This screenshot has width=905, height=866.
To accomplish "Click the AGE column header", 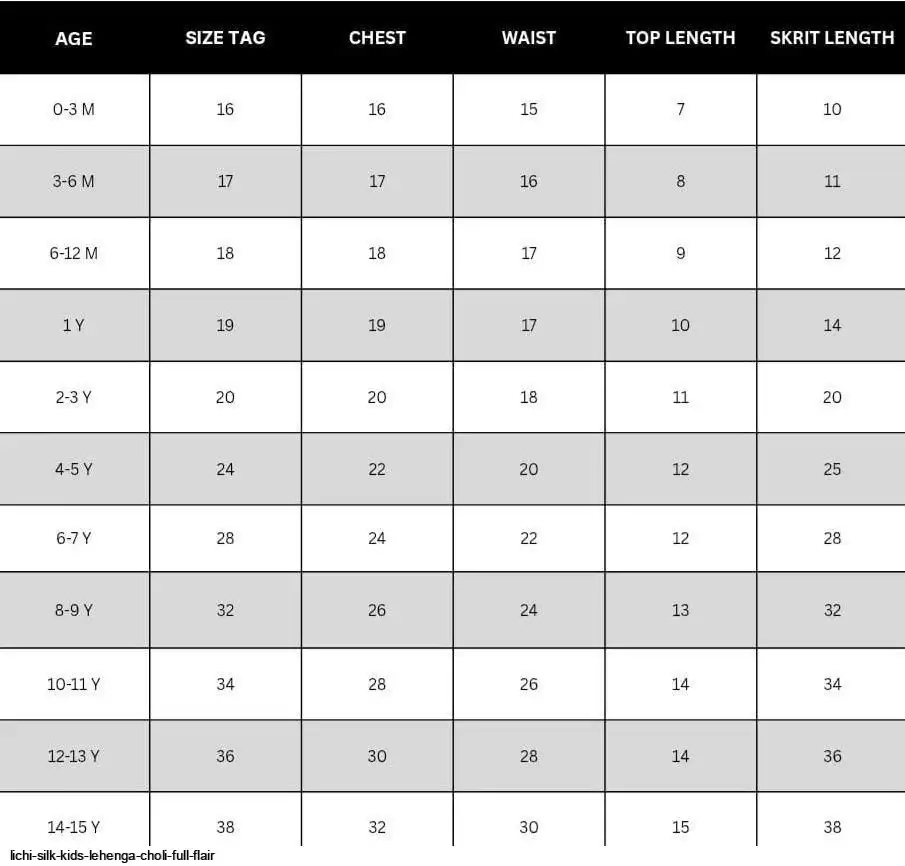I will [74, 38].
